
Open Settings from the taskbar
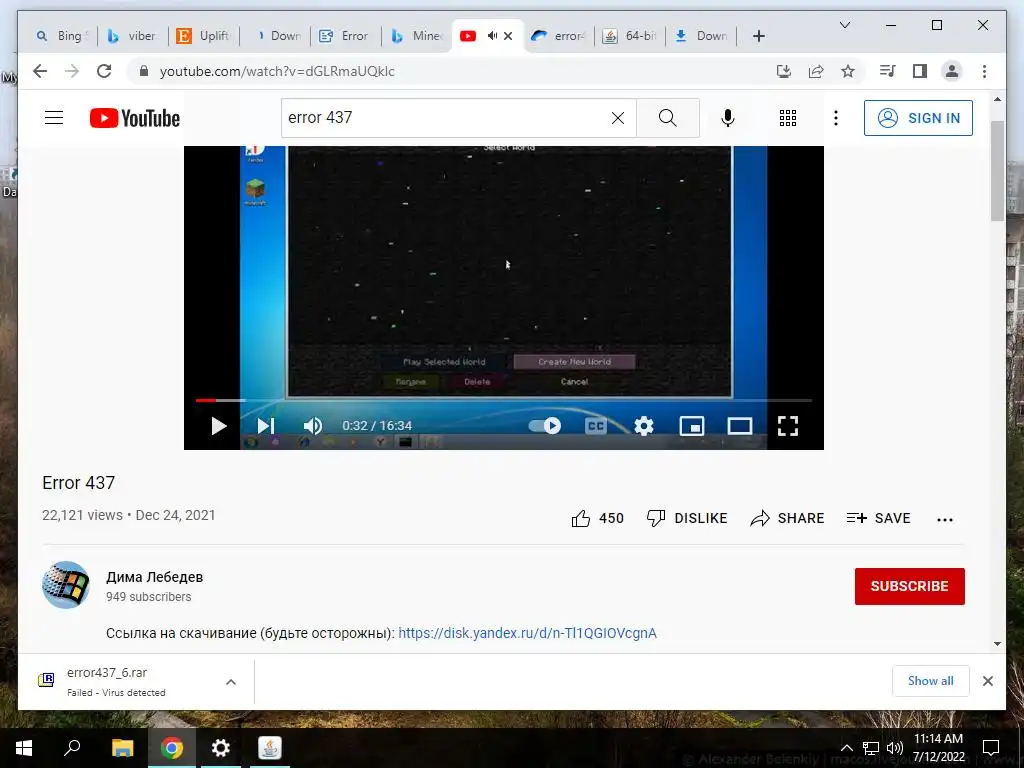click(221, 748)
